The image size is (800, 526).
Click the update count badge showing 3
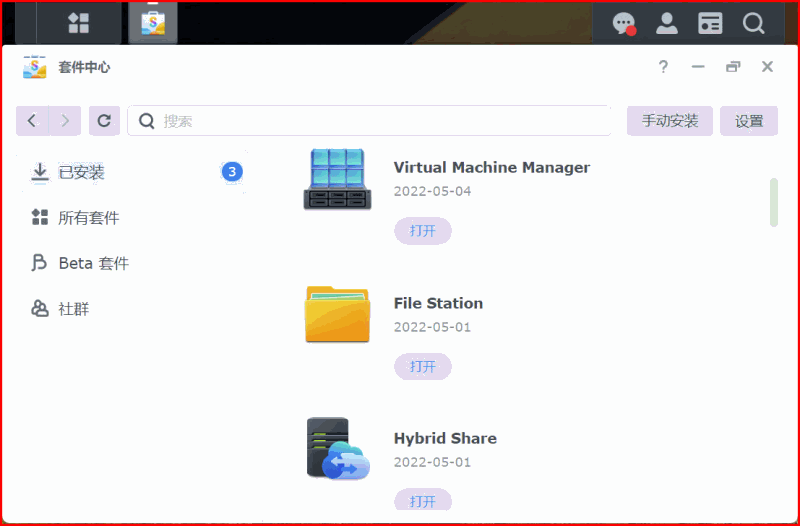click(x=232, y=172)
